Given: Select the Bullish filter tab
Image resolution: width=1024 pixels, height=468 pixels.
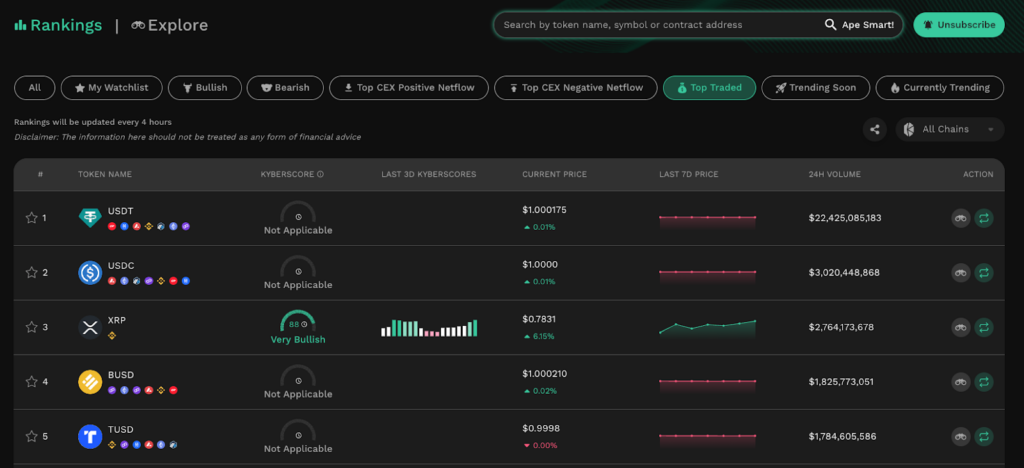Looking at the screenshot, I should tap(204, 87).
